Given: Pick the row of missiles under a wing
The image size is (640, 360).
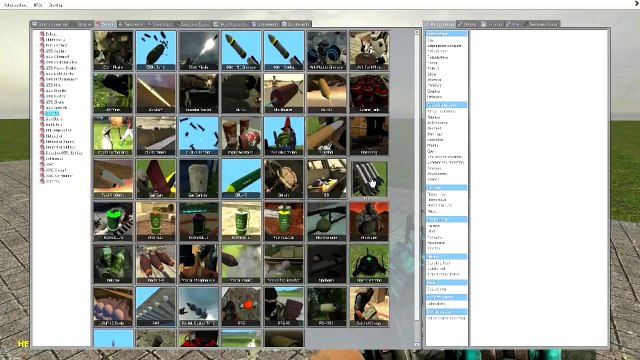Looking at the screenshot, I should click(x=156, y=307).
